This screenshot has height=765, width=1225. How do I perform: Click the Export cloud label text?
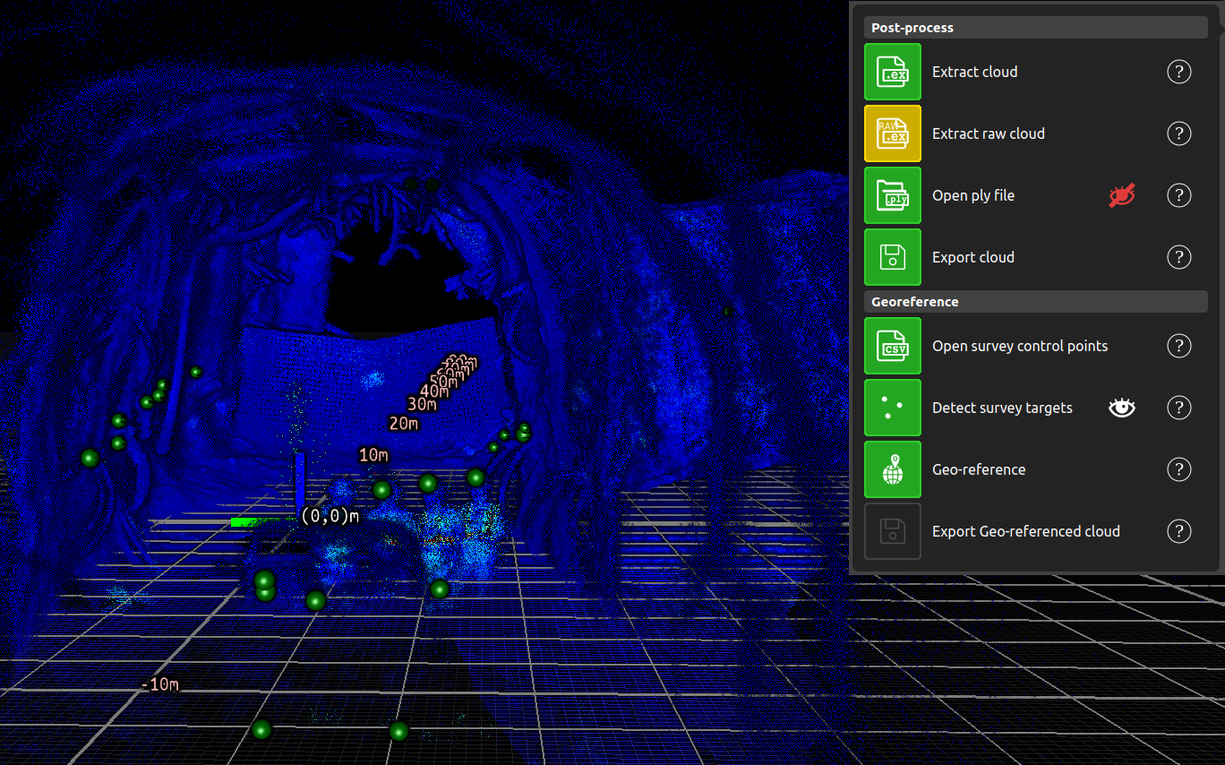972,257
